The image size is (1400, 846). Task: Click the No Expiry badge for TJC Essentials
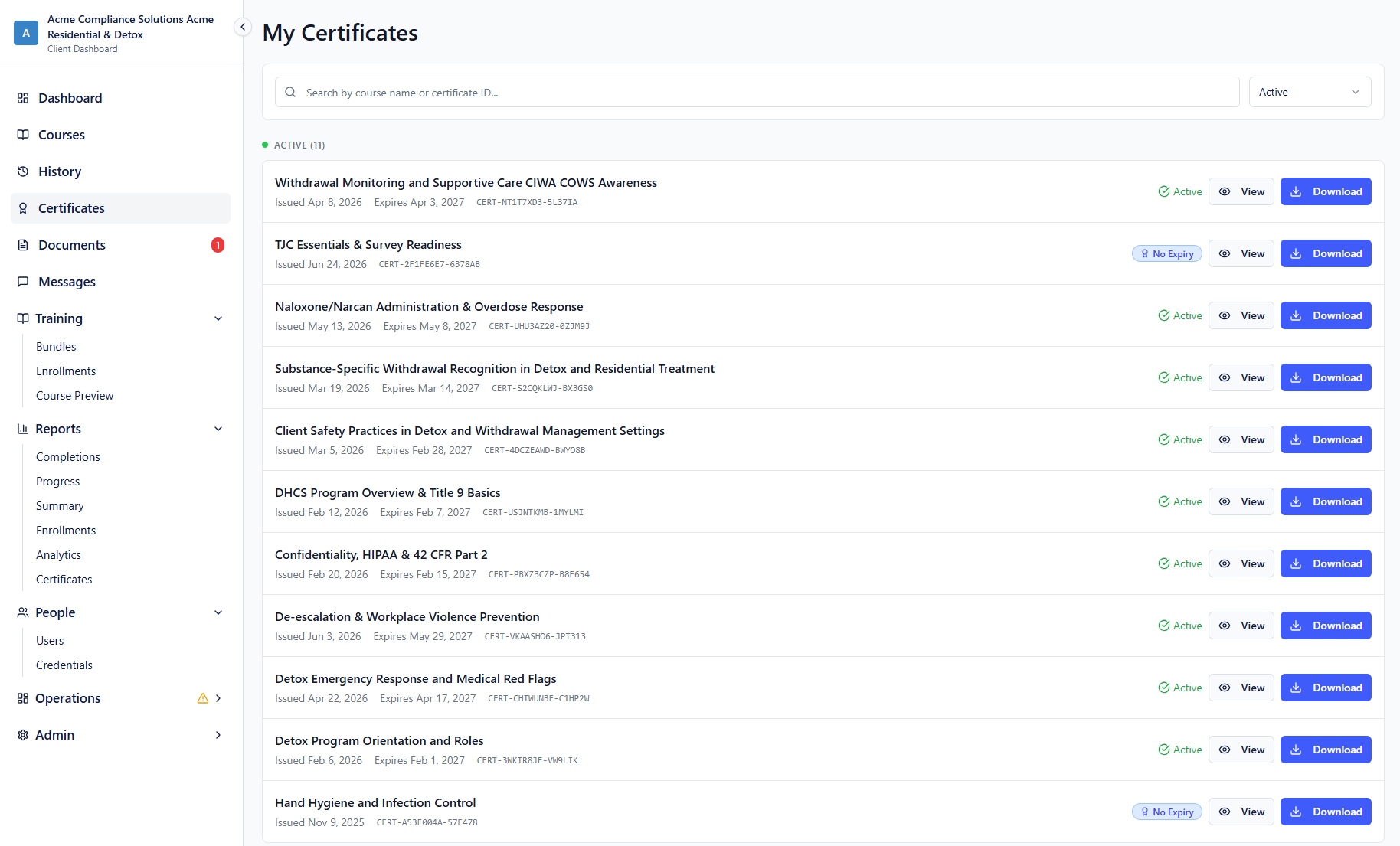click(x=1167, y=253)
